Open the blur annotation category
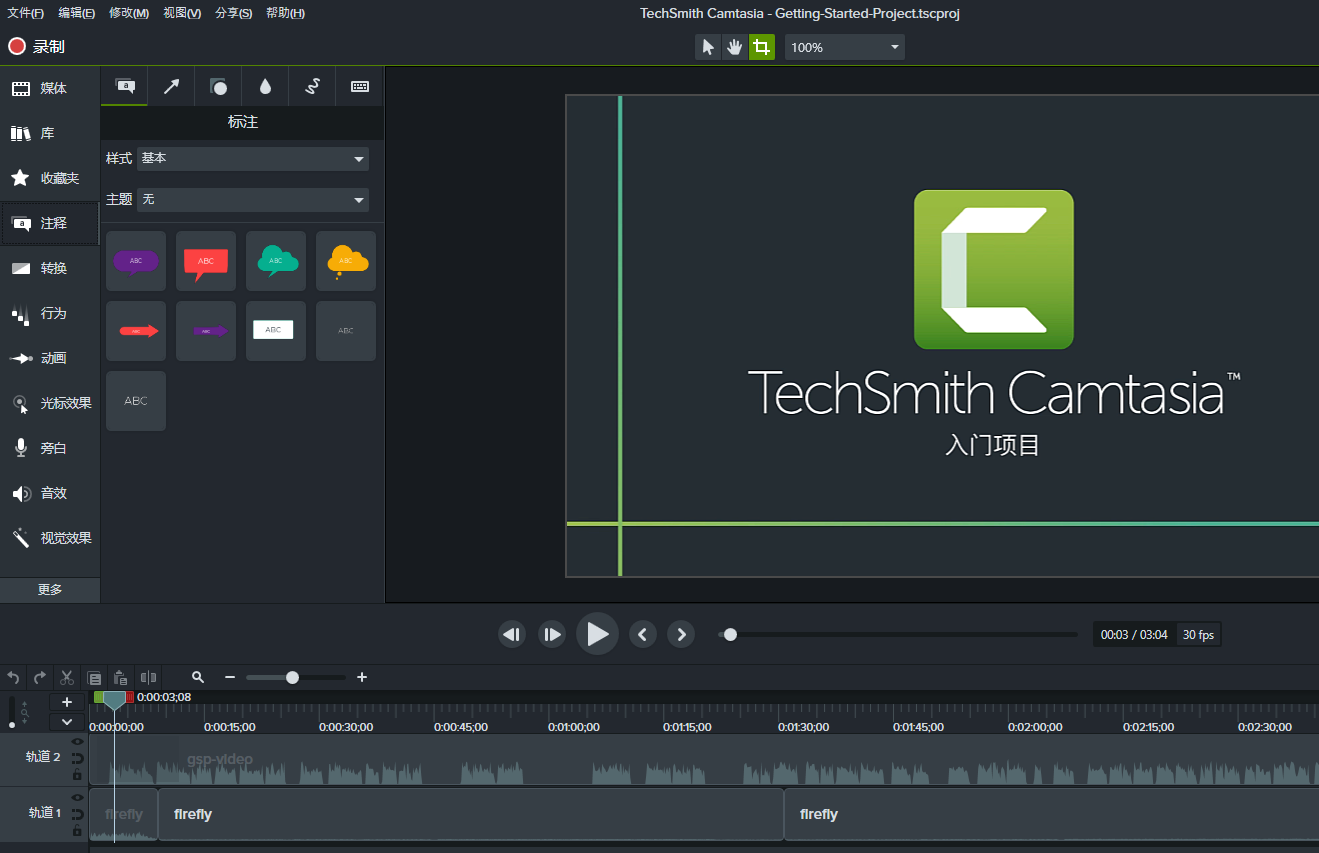Screen dimensions: 1319x853 click(264, 85)
